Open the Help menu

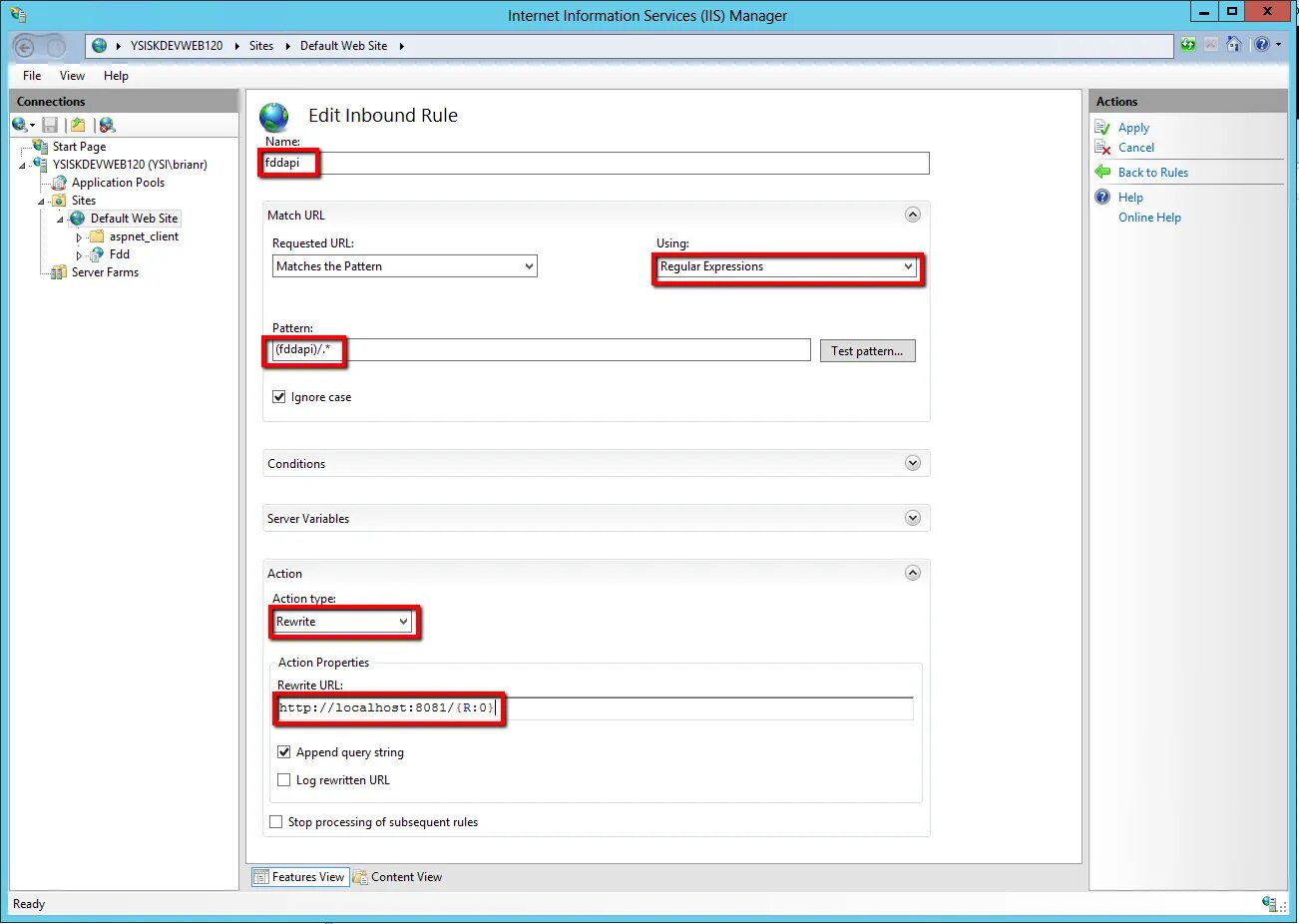click(116, 76)
